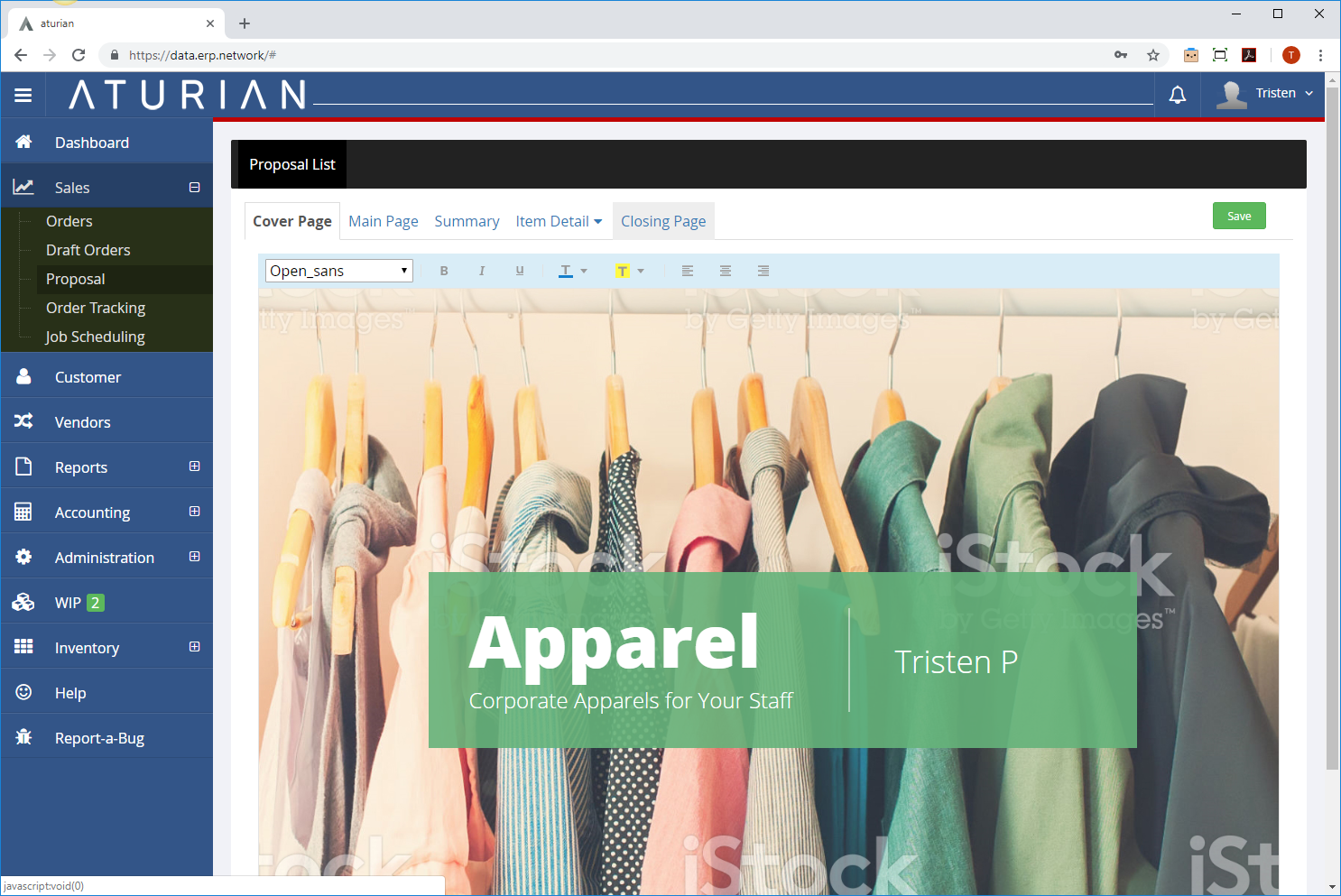The width and height of the screenshot is (1341, 896).
Task: Switch to the Closing Page tab
Action: 663,222
